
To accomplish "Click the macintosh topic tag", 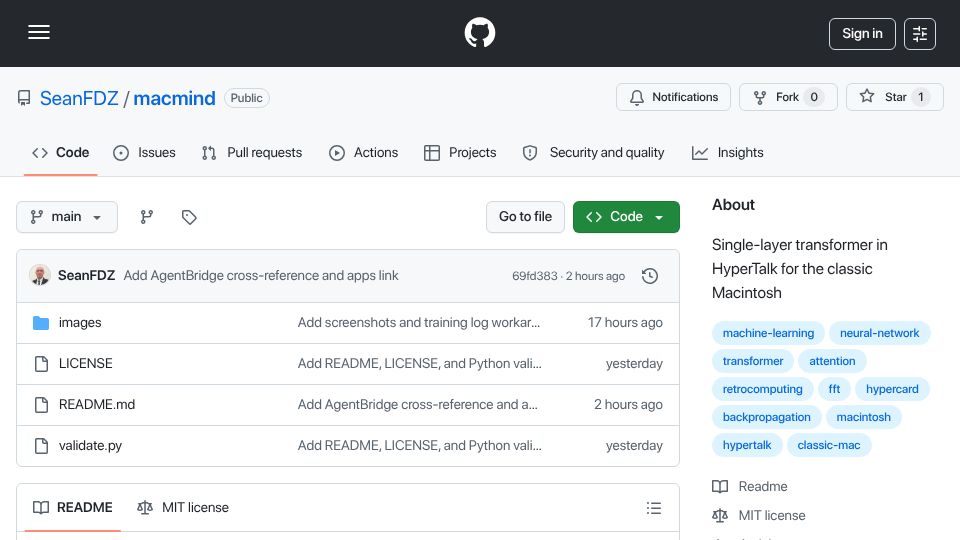I will coord(863,418).
